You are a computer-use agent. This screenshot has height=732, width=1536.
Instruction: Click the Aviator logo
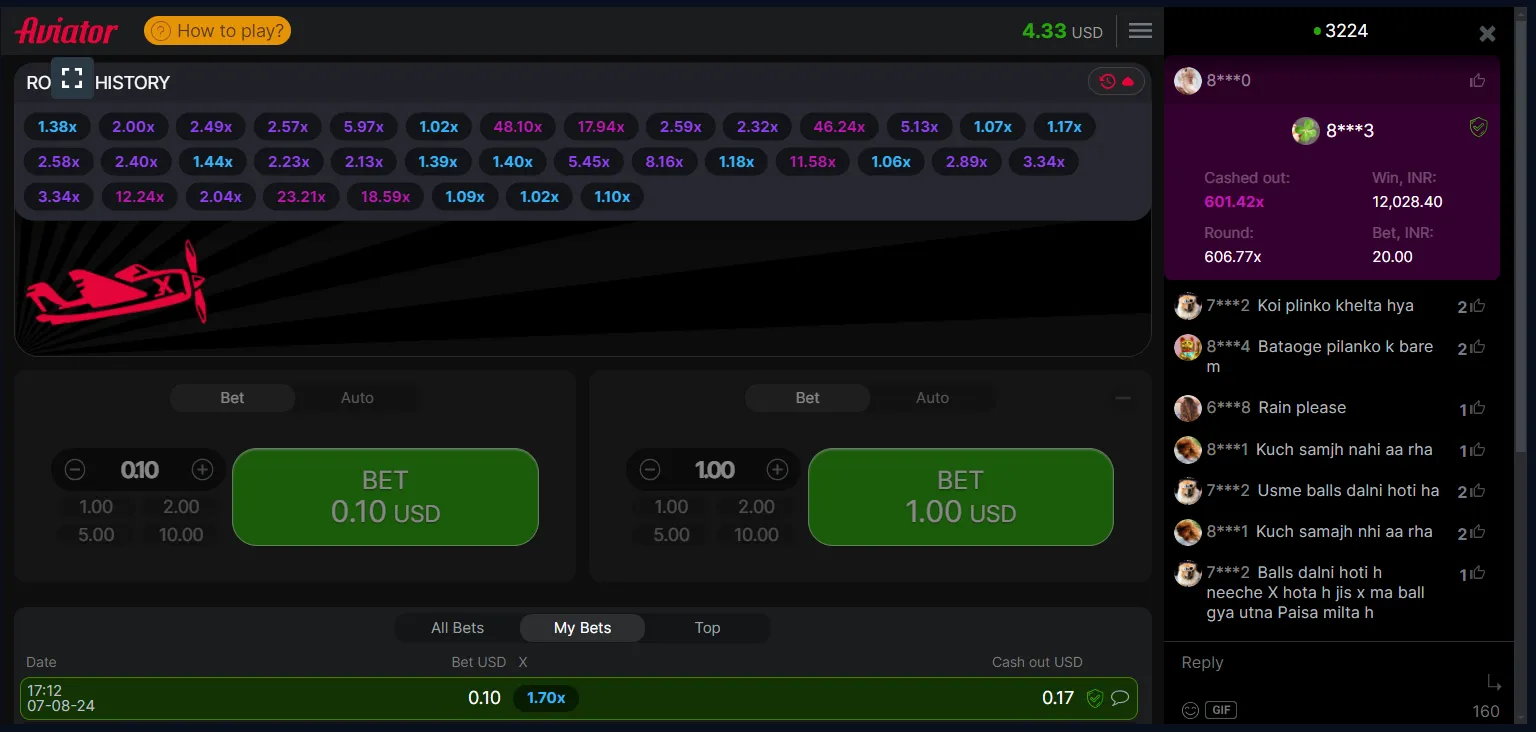coord(66,31)
